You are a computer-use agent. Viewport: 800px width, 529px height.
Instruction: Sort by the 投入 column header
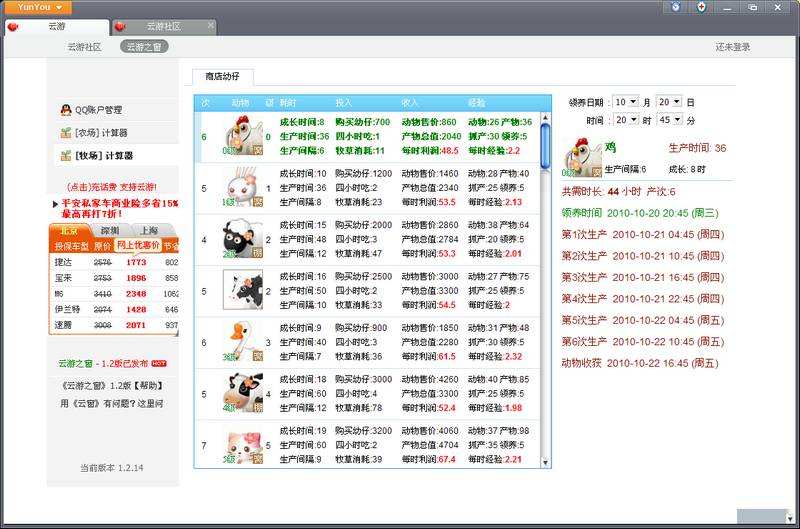(x=343, y=103)
